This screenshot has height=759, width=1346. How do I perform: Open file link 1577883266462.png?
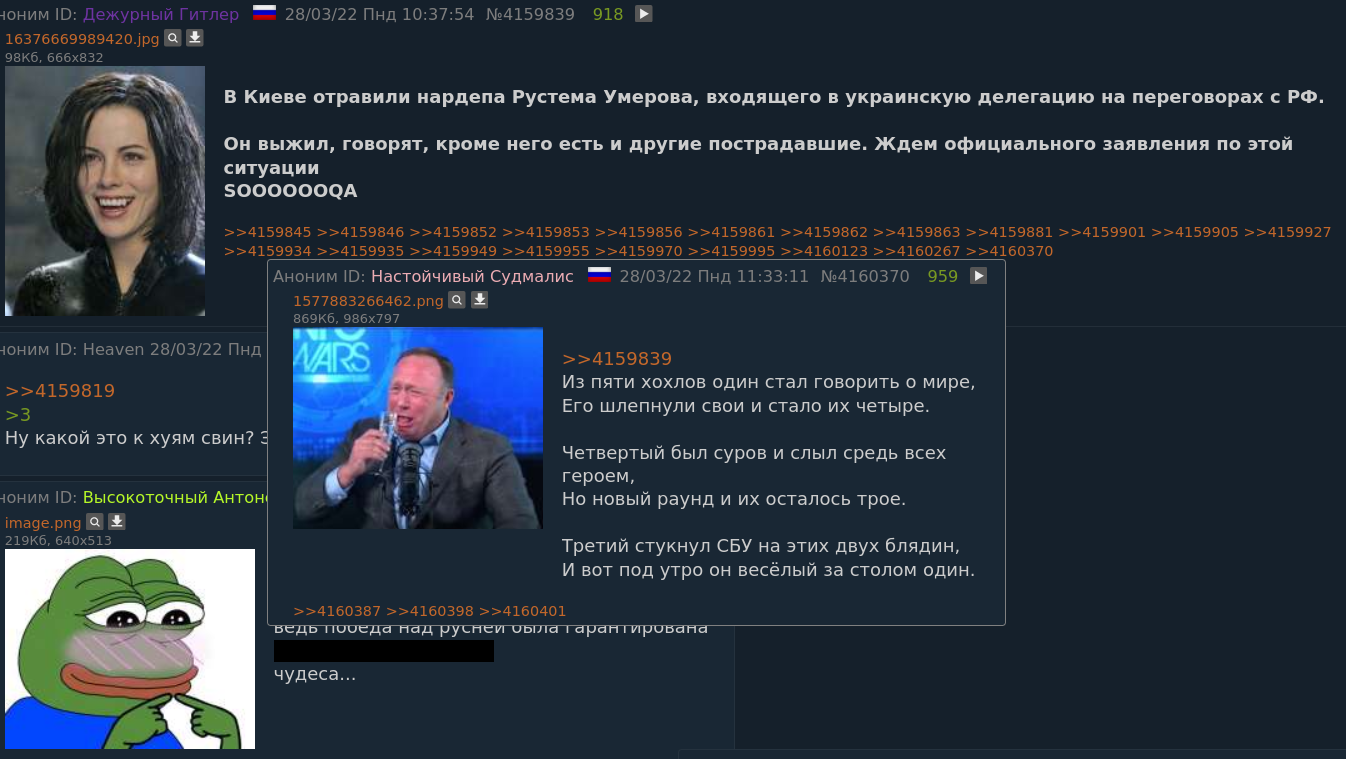tap(368, 301)
